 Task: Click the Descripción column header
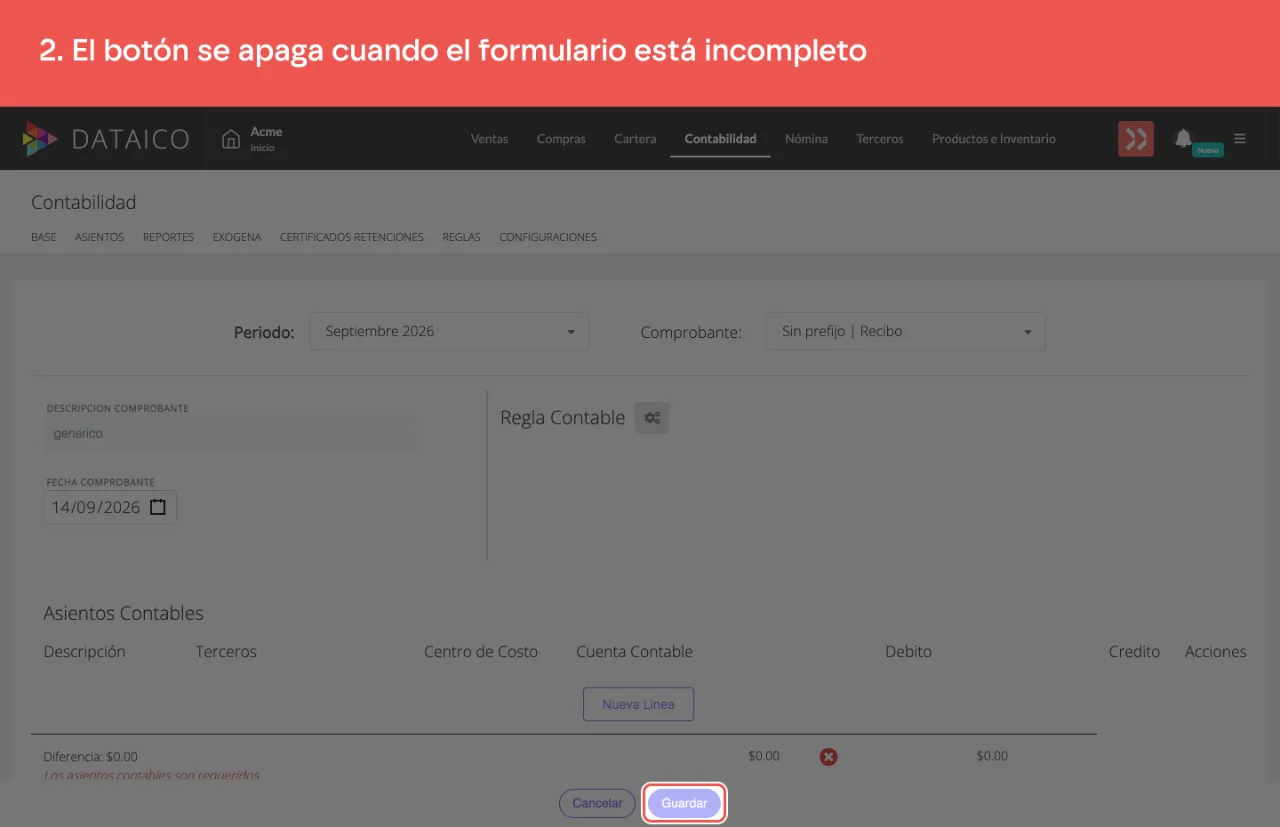pos(85,652)
